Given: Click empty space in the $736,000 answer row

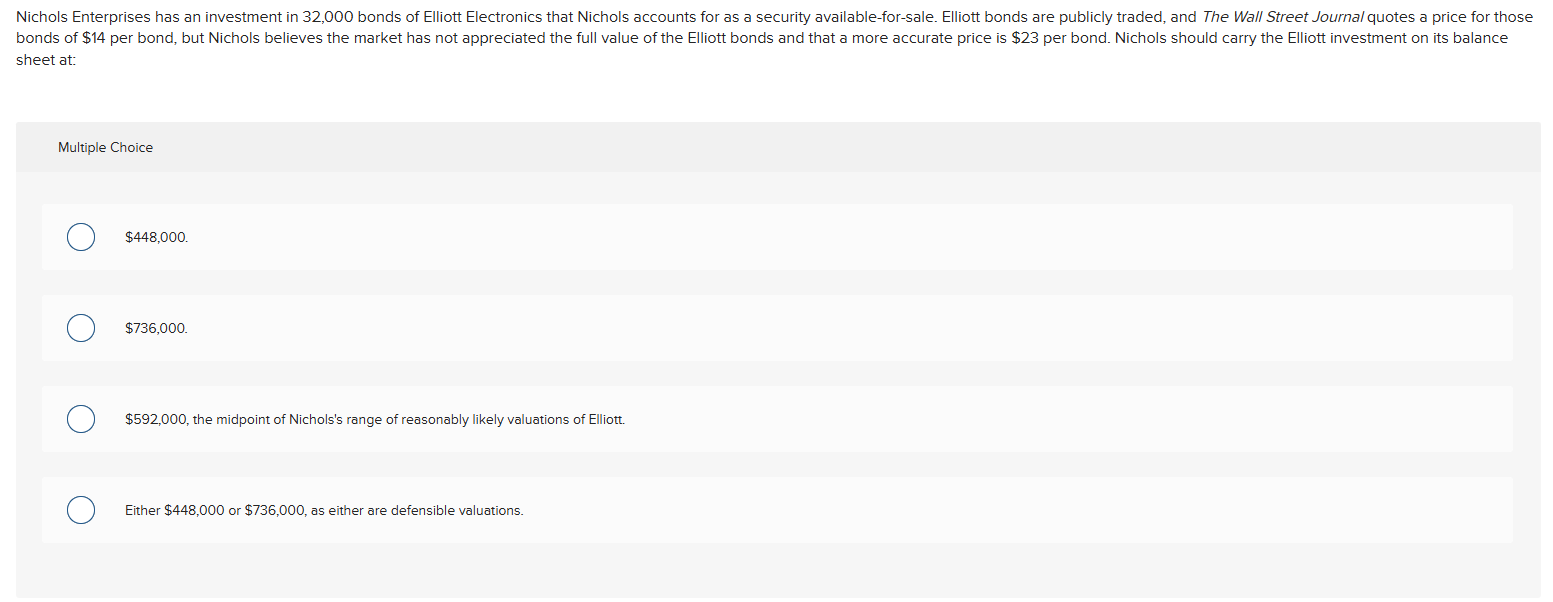Looking at the screenshot, I should (x=850, y=328).
